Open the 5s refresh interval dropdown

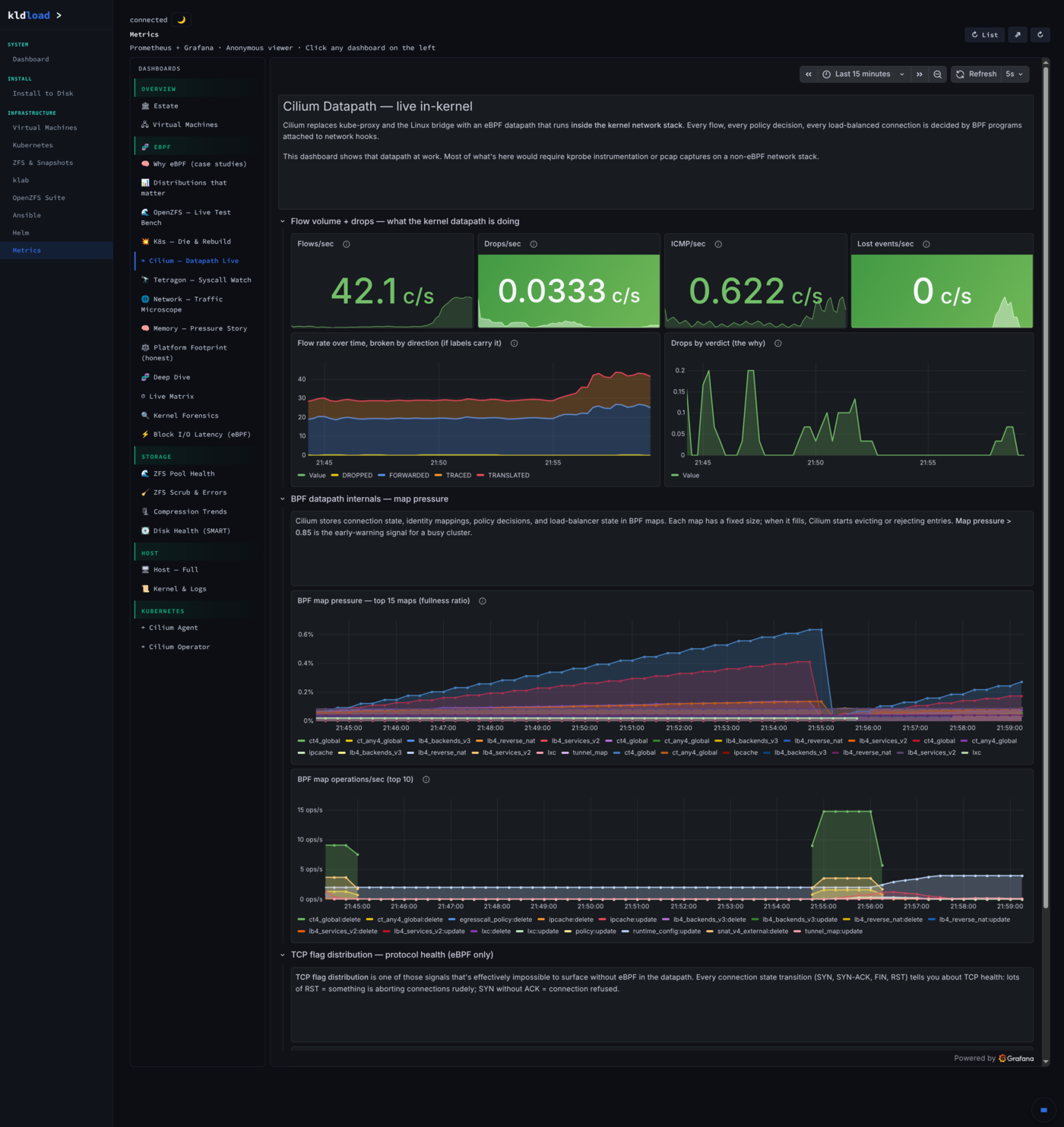tap(1015, 74)
